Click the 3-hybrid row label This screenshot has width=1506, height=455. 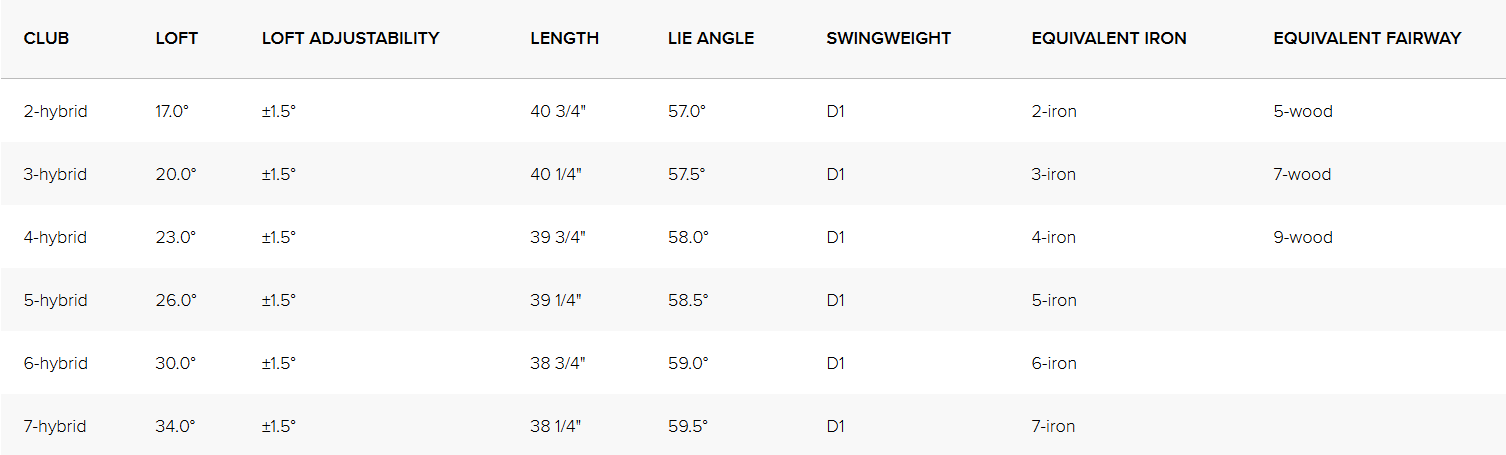click(x=55, y=174)
